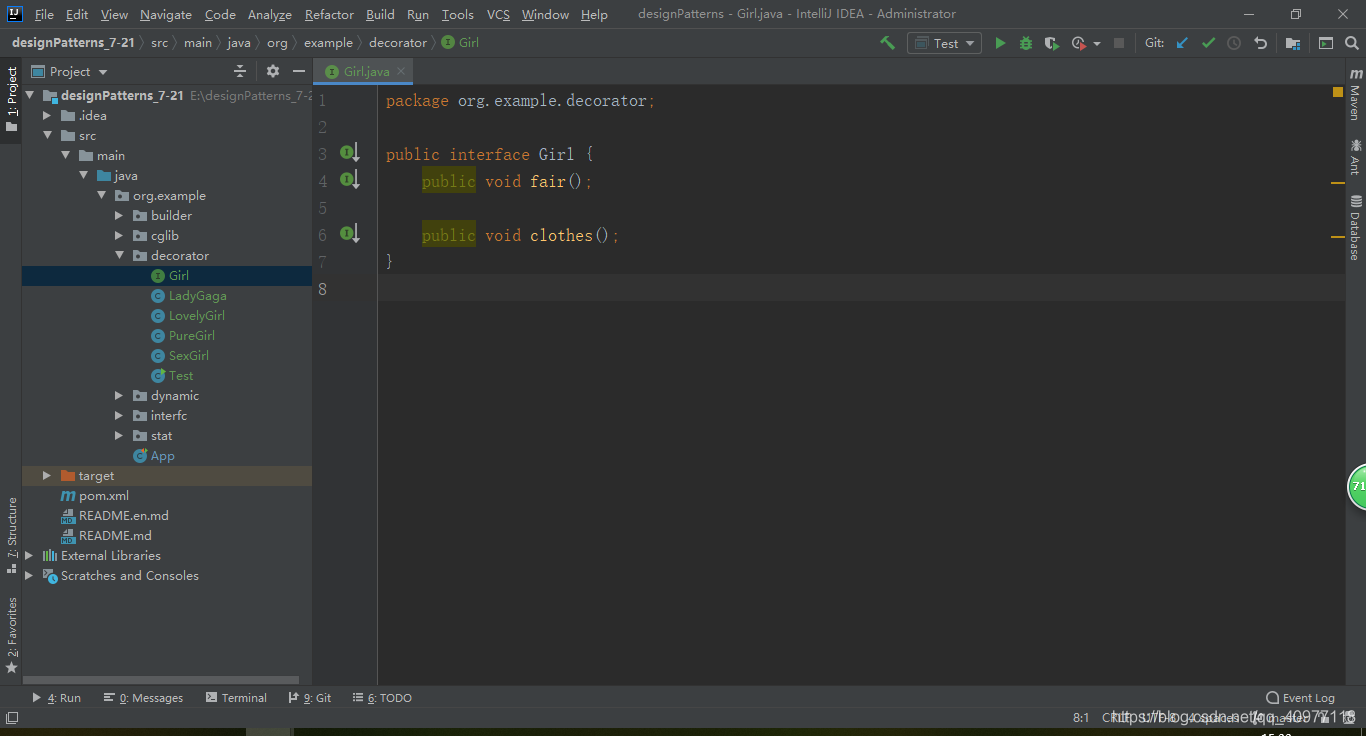Expand the target folder
This screenshot has width=1366, height=736.
pos(47,476)
